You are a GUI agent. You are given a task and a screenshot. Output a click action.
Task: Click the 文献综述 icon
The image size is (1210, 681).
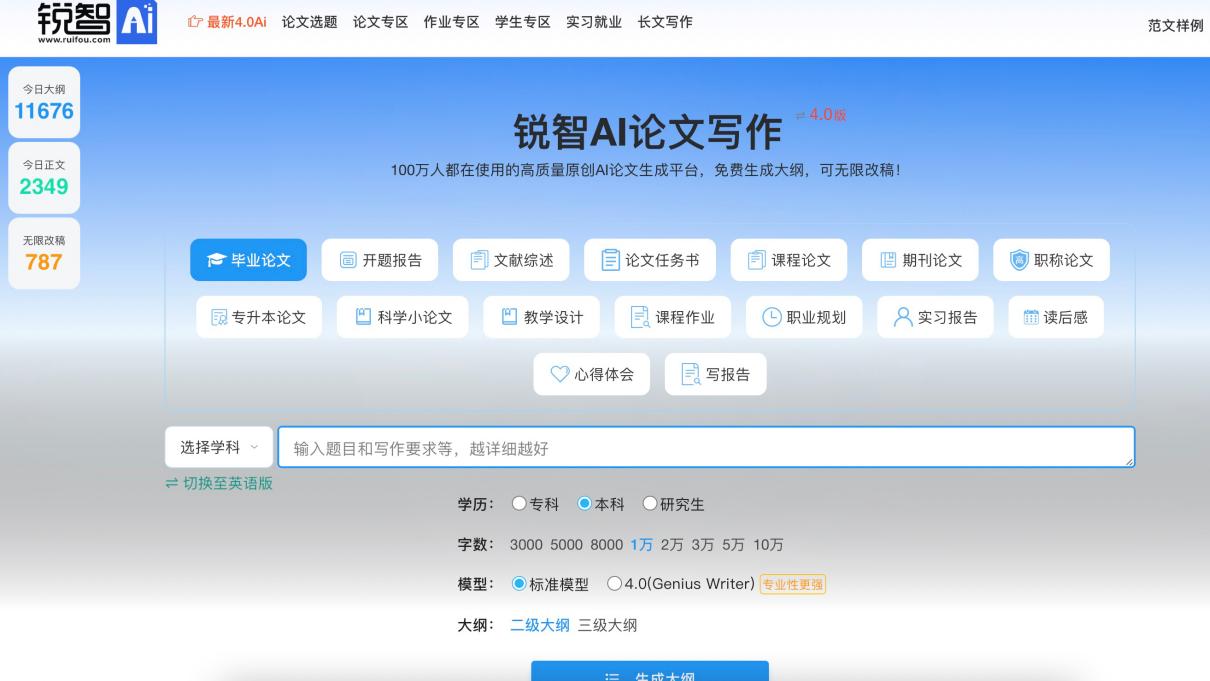[x=479, y=260]
